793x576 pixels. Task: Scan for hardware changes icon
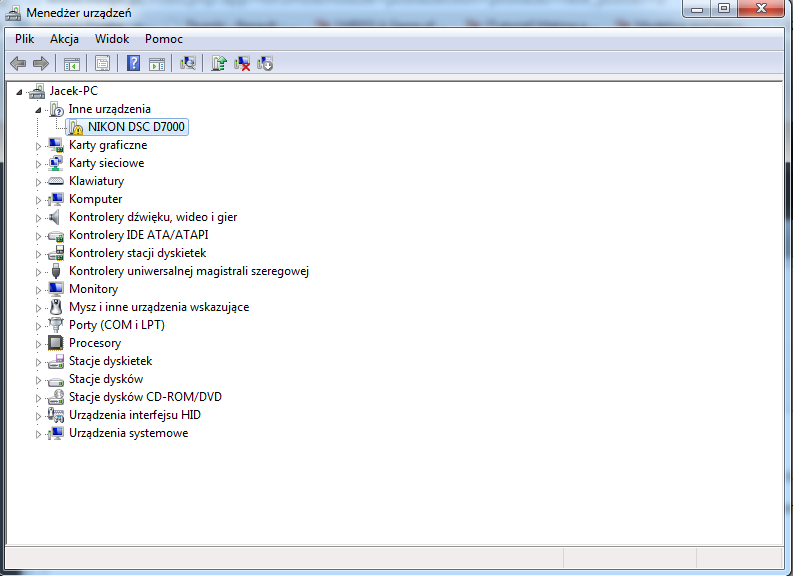188,63
